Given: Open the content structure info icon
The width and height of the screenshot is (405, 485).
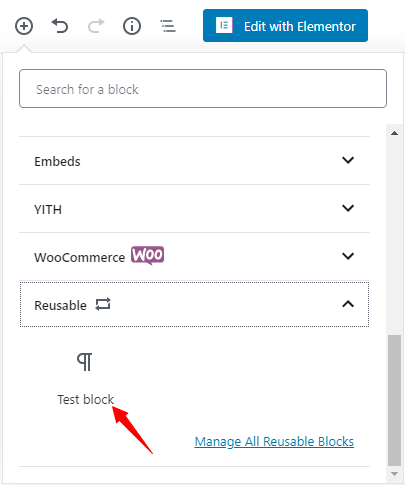Looking at the screenshot, I should click(132, 26).
